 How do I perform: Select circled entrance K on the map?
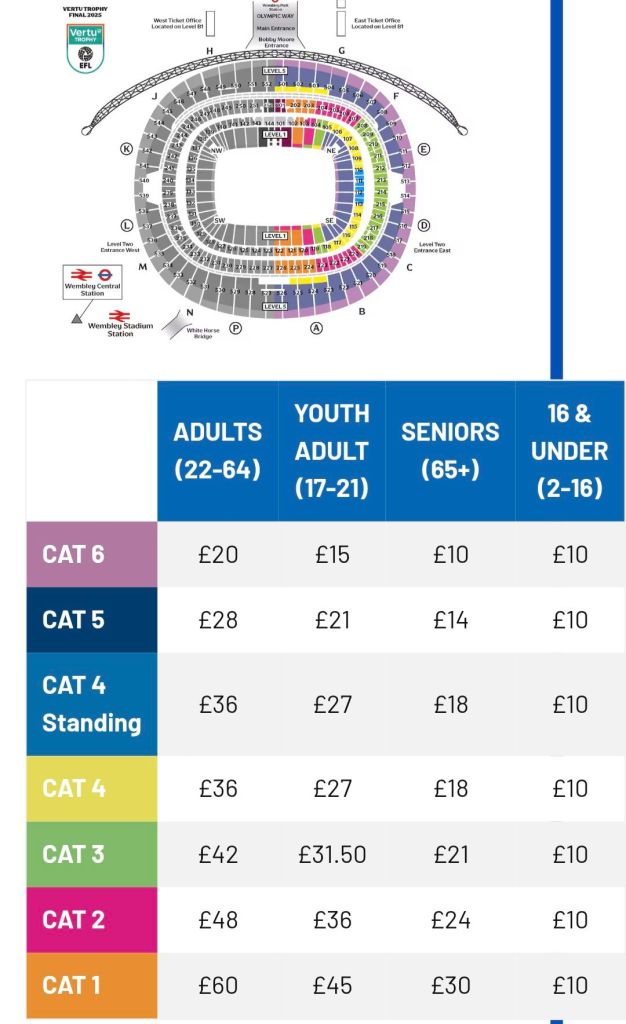127,149
